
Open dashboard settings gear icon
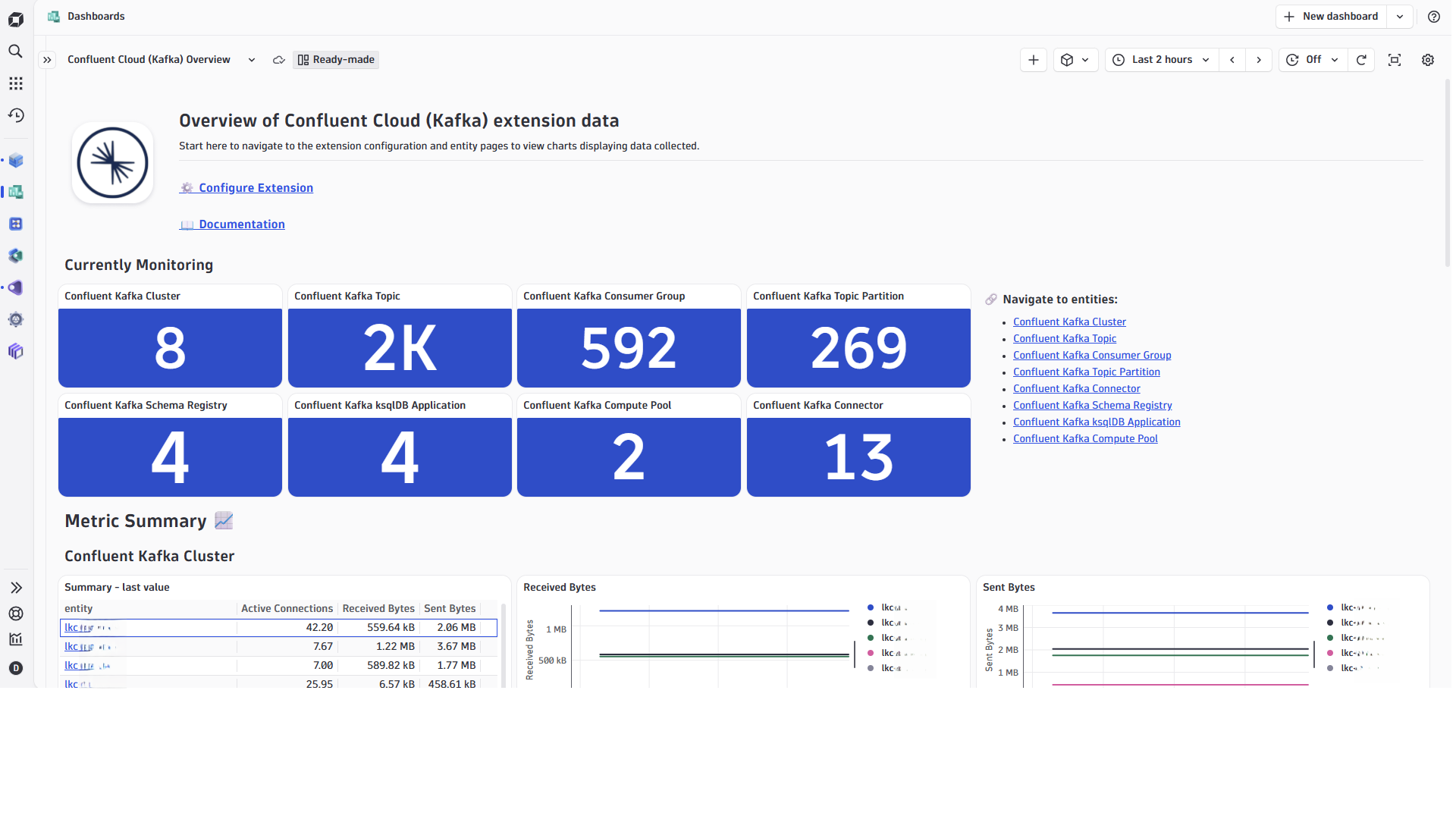[1428, 60]
